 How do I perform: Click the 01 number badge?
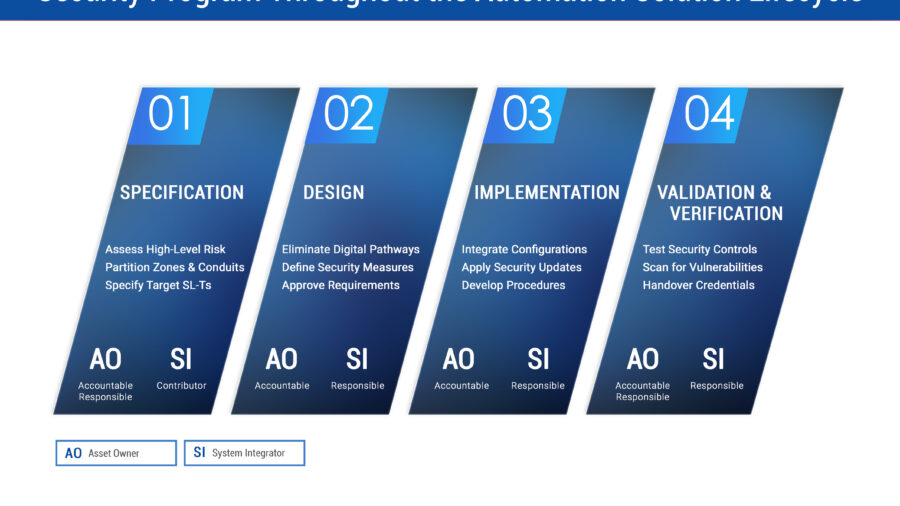pos(171,115)
